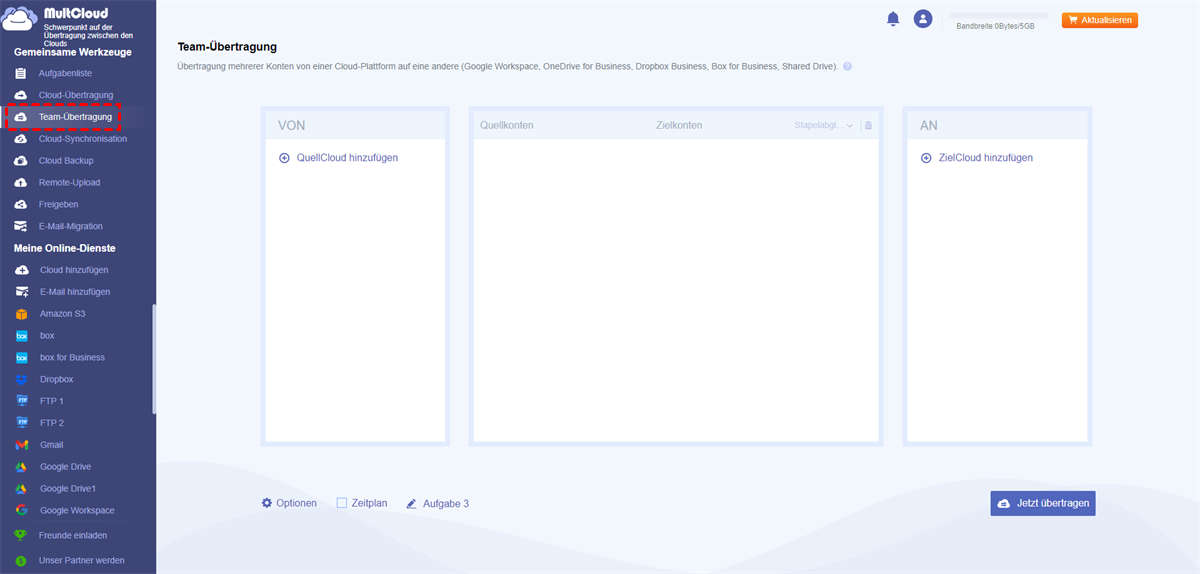The height and width of the screenshot is (574, 1200).
Task: Click the Cloud hinzufügen plus cloud icon
Action: 21,270
